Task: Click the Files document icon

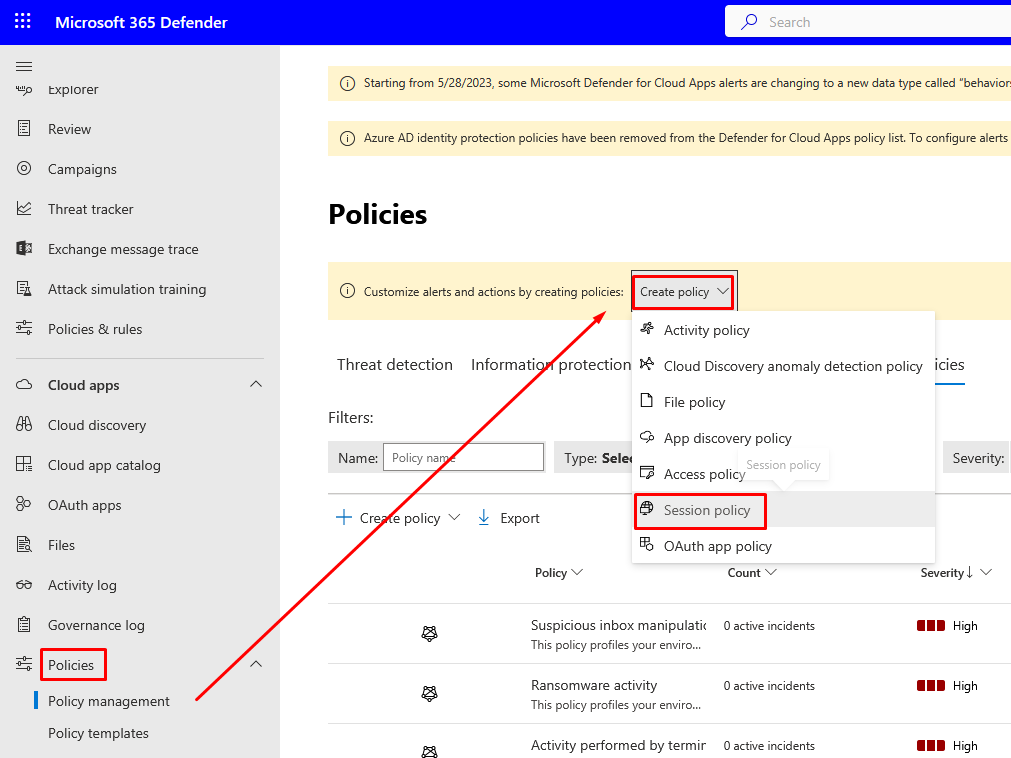Action: (24, 545)
